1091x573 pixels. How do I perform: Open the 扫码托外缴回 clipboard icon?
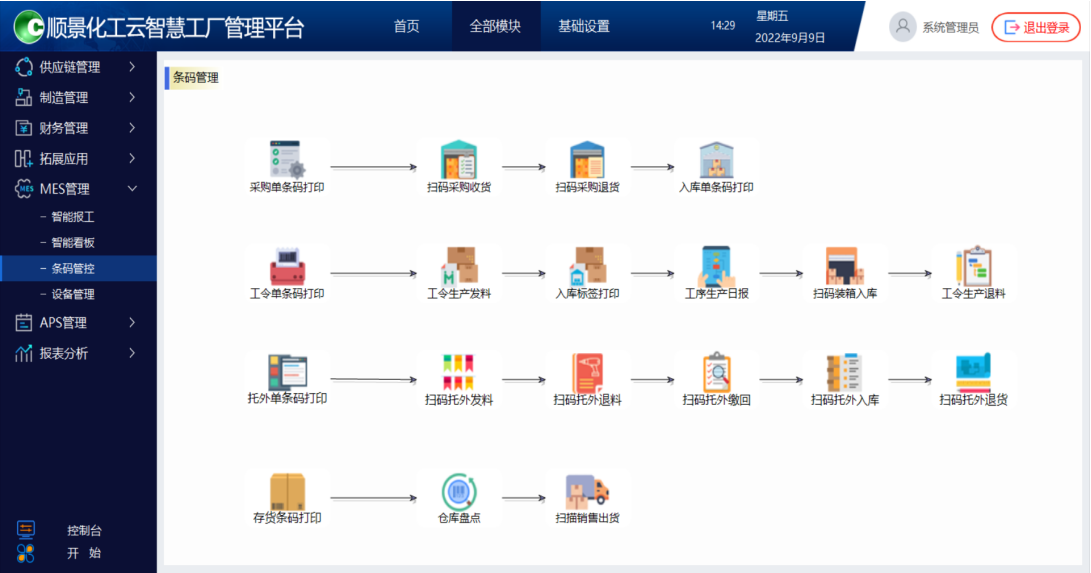pos(716,373)
